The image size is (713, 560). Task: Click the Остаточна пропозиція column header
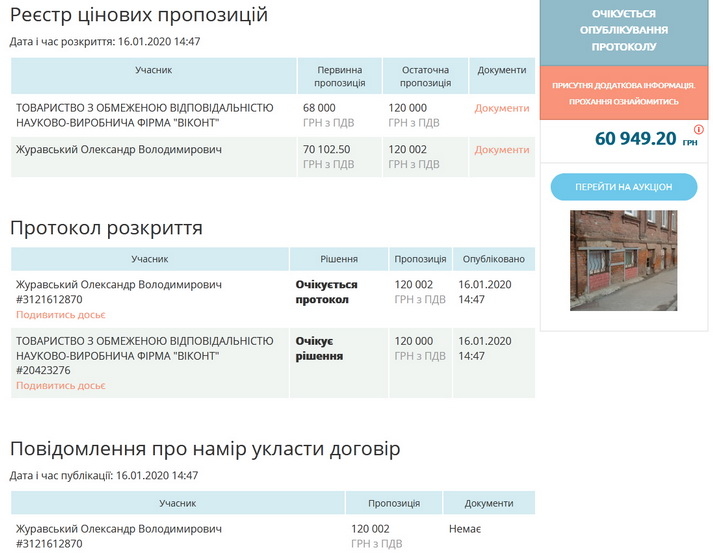(425, 76)
